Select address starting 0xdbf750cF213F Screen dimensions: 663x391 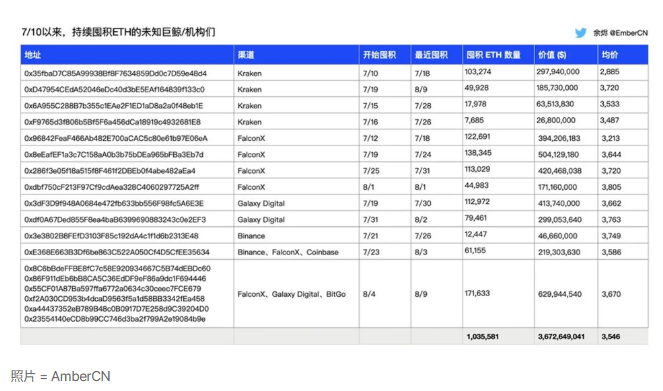pos(112,187)
